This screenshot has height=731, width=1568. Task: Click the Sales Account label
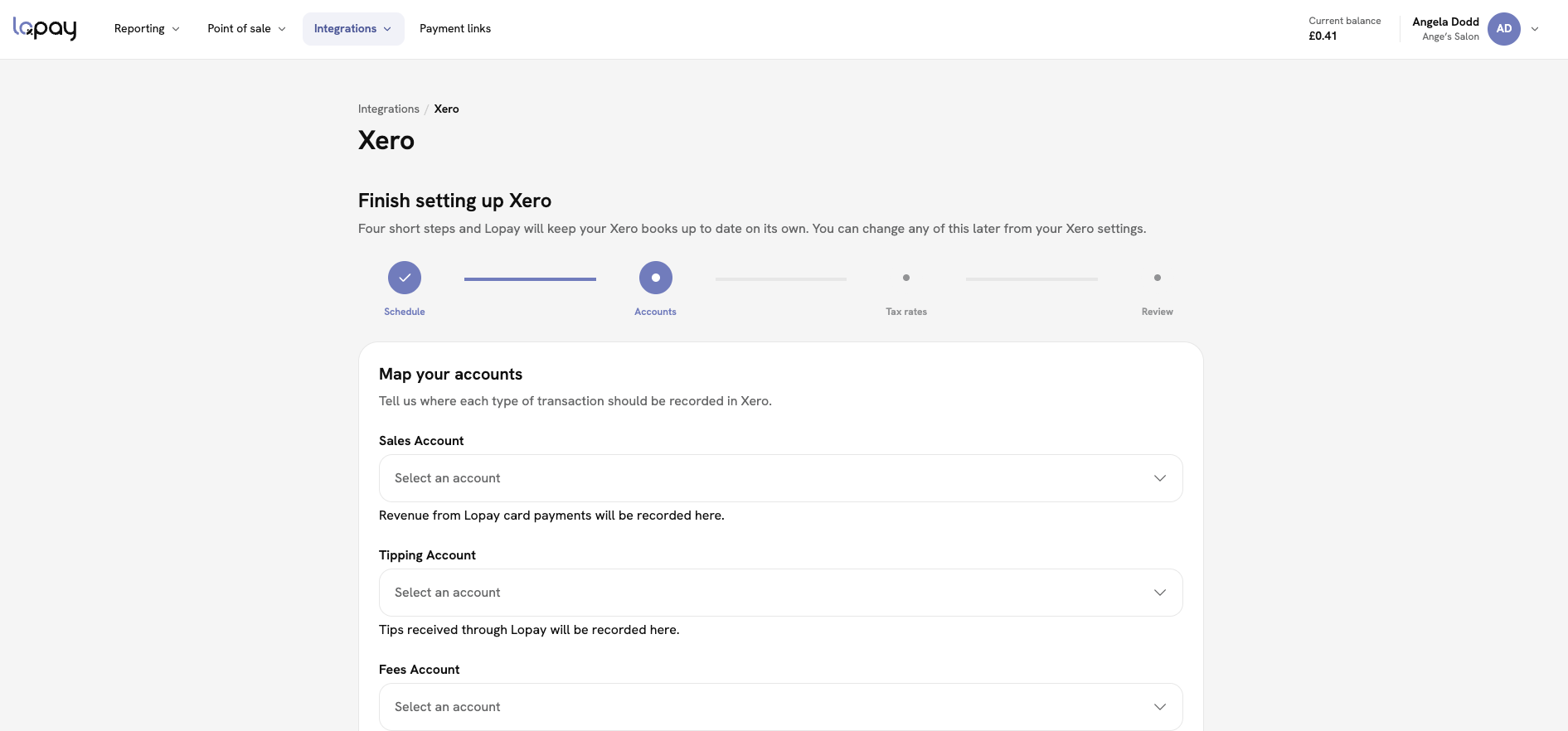[x=421, y=441]
